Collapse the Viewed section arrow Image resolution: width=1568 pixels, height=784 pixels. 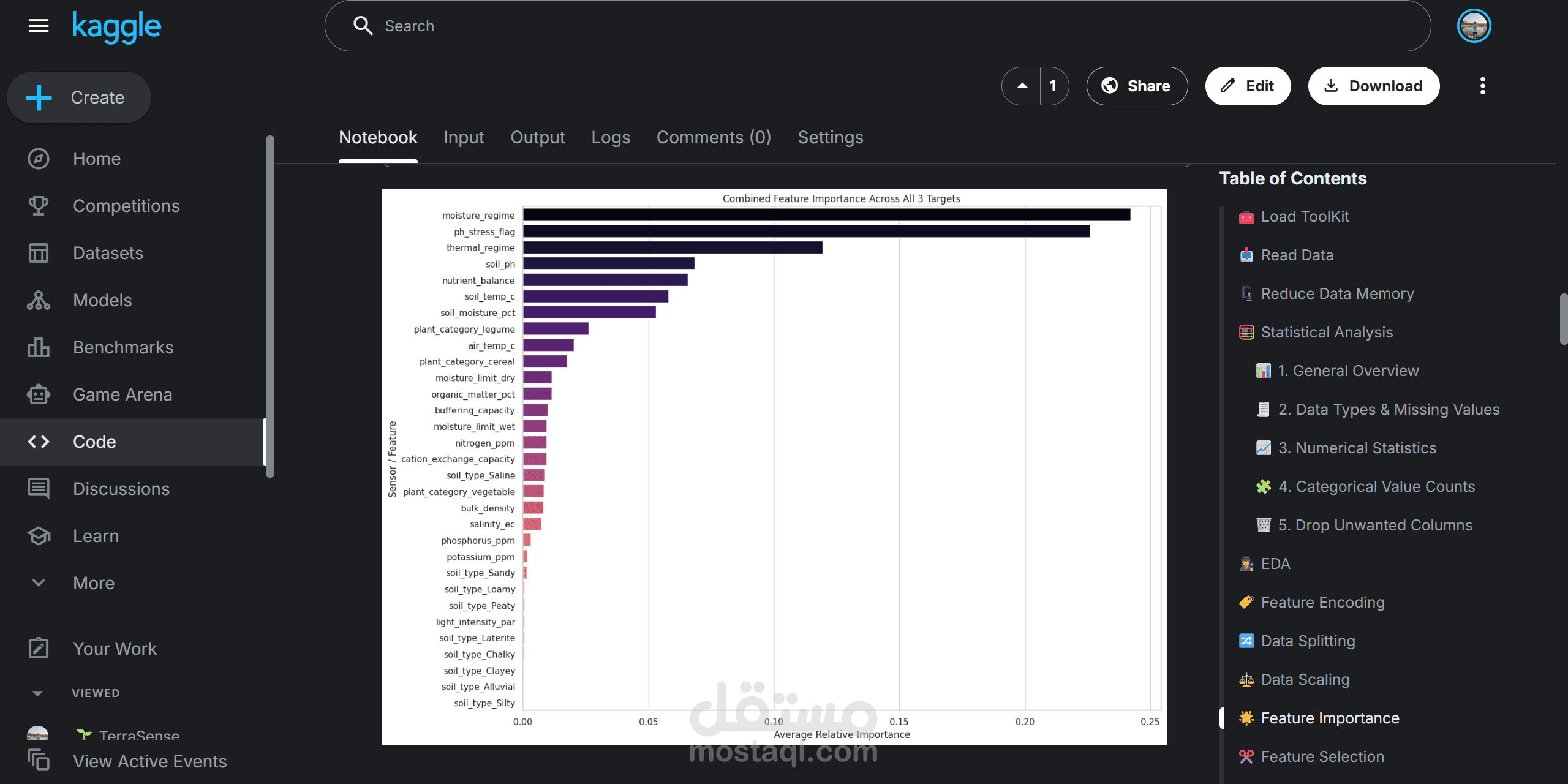click(x=37, y=693)
